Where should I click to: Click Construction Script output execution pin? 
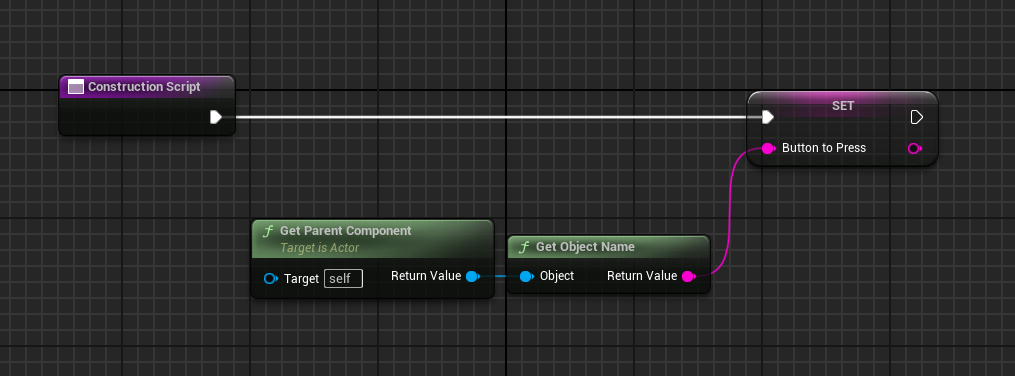[x=216, y=117]
